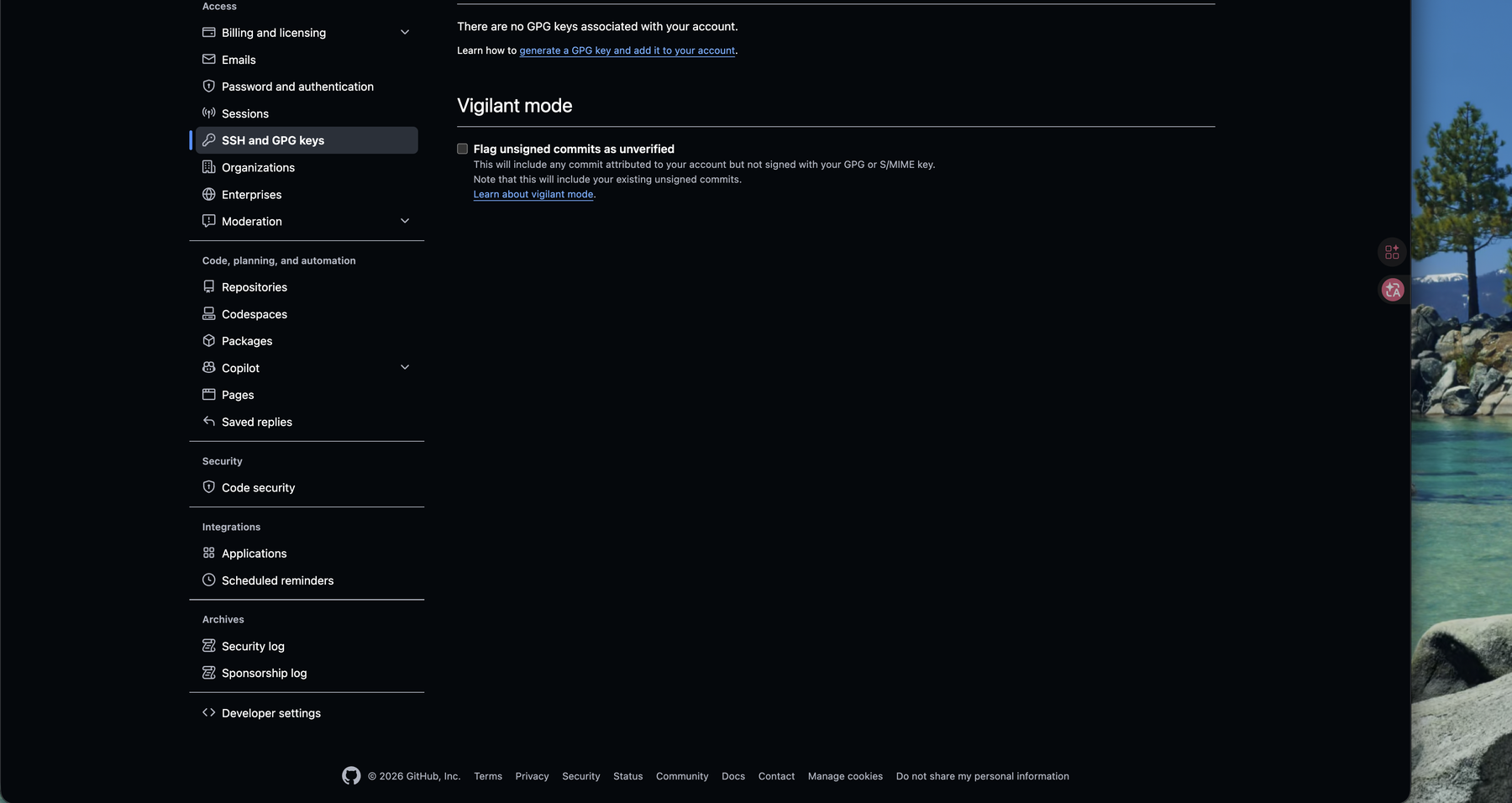1512x803 pixels.
Task: Open Saved replies settings
Action: pyautogui.click(x=307, y=422)
